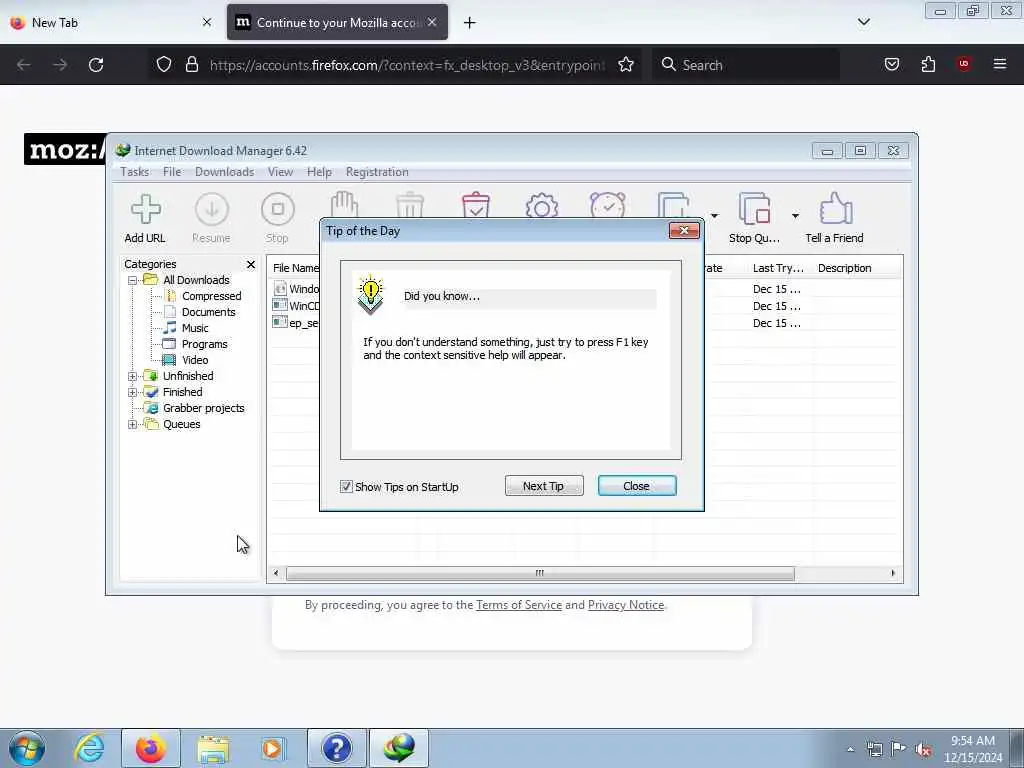Image resolution: width=1024 pixels, height=768 pixels.
Task: Click the site padlock icon
Action: [x=191, y=65]
